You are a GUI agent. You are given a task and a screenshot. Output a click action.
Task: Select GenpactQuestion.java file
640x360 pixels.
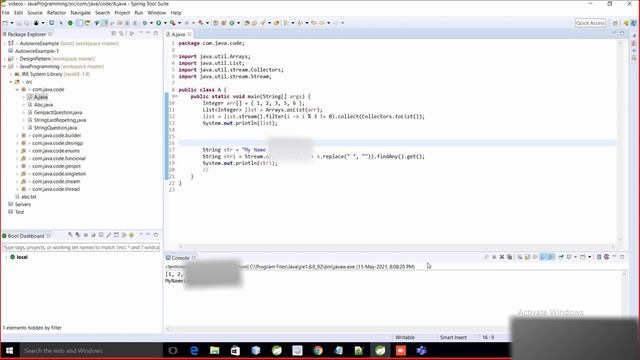pyautogui.click(x=58, y=112)
